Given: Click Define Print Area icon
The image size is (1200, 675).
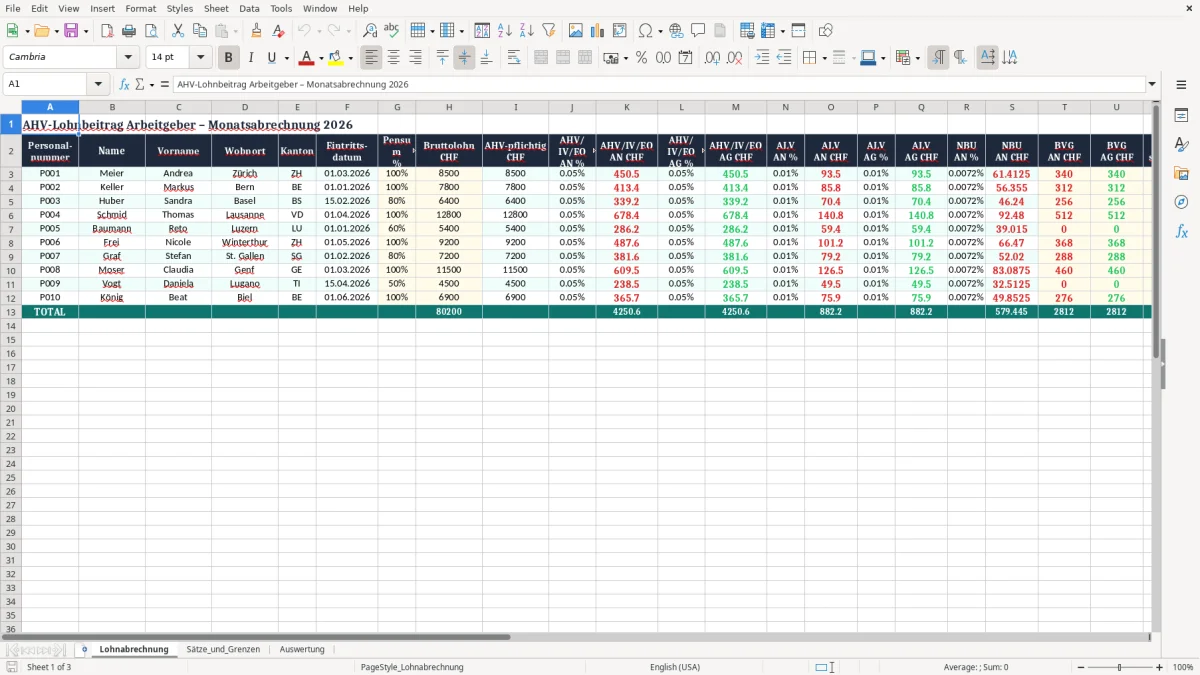Looking at the screenshot, I should [x=747, y=31].
